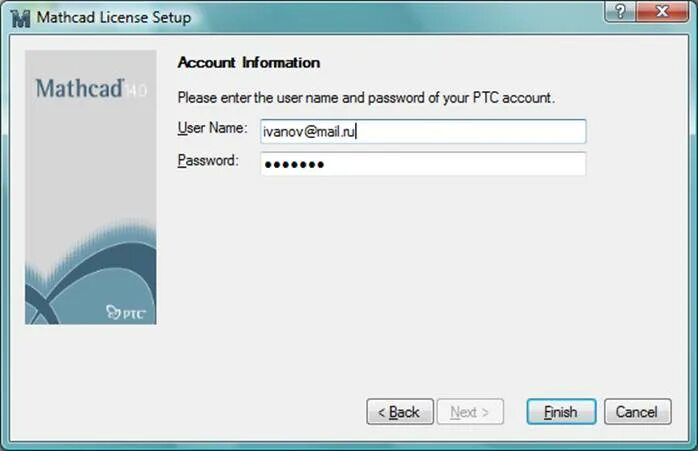Click the greyed-out Next button

(x=470, y=412)
